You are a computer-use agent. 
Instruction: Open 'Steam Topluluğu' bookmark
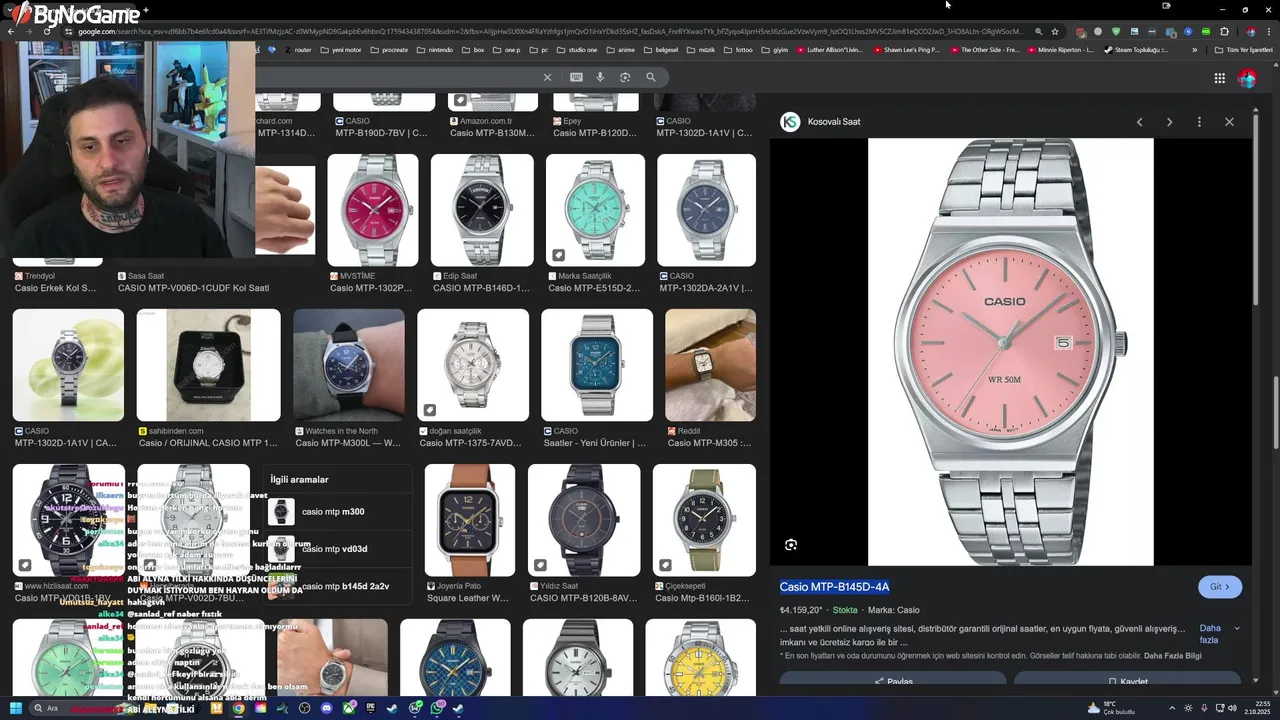(x=1137, y=50)
